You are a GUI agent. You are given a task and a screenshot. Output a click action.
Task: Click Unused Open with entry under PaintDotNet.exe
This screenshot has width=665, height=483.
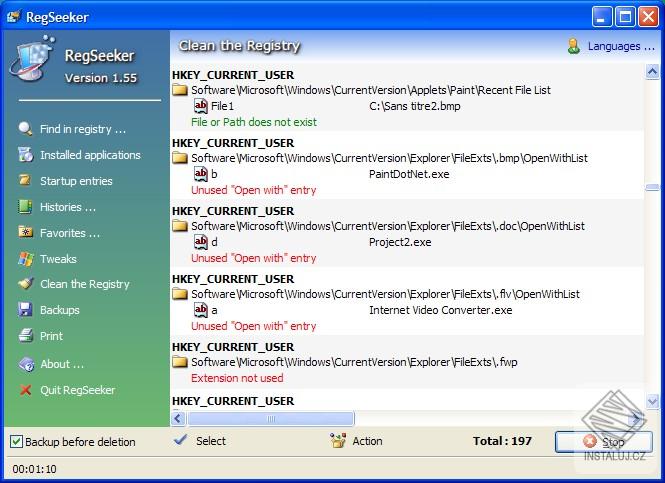coord(254,190)
